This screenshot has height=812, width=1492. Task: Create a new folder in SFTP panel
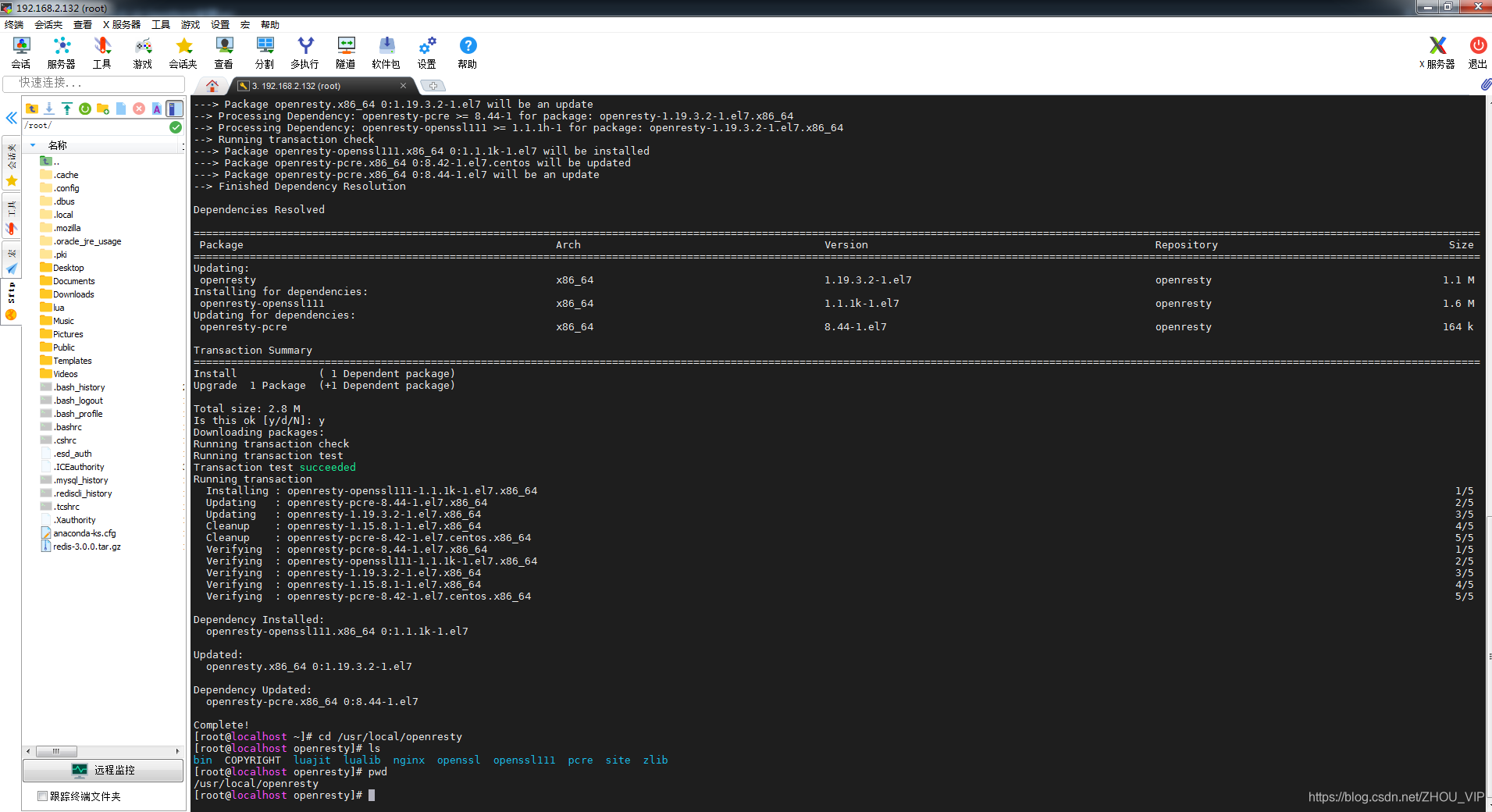tap(103, 109)
